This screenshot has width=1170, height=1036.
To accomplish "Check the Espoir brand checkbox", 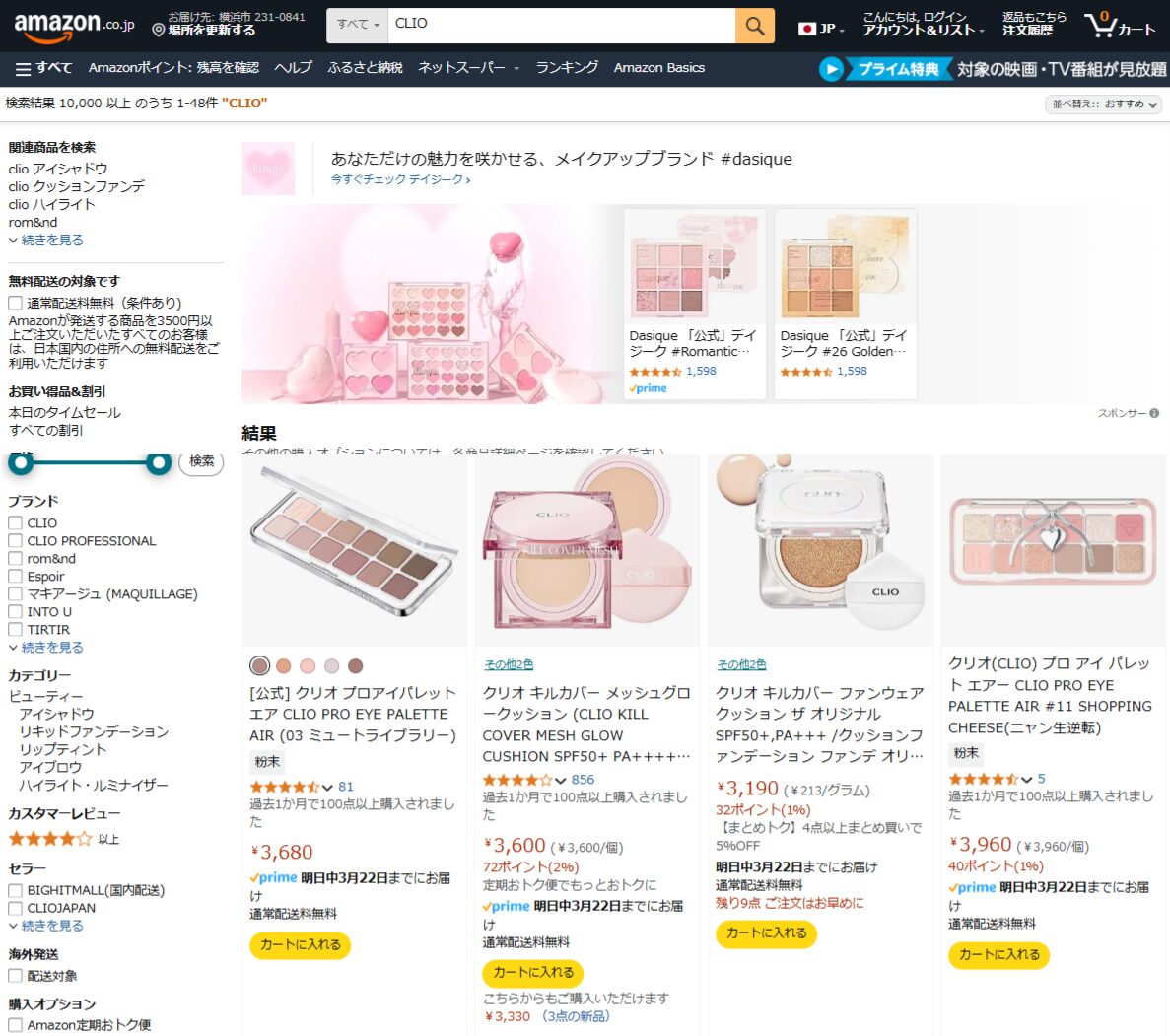I will pos(15,577).
